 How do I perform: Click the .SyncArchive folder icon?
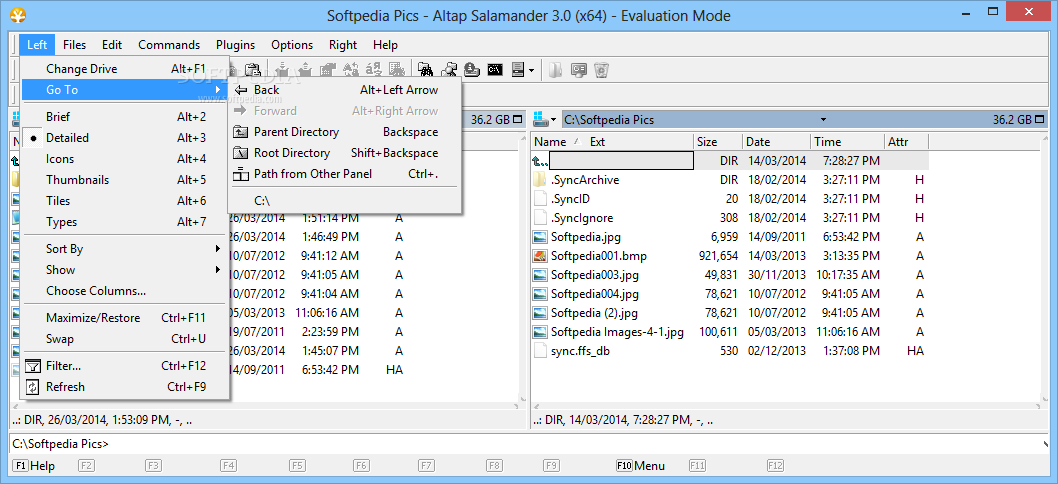(540, 180)
